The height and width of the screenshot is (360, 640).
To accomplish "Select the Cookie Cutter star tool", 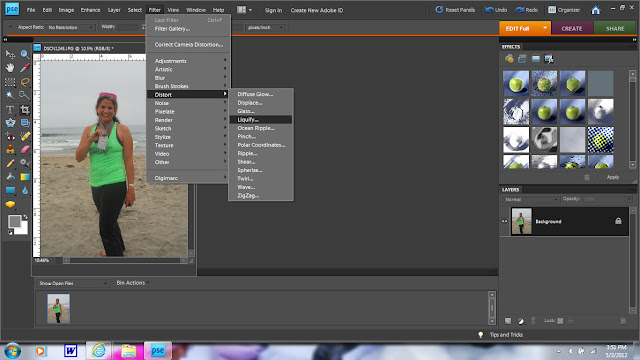I will click(x=10, y=122).
